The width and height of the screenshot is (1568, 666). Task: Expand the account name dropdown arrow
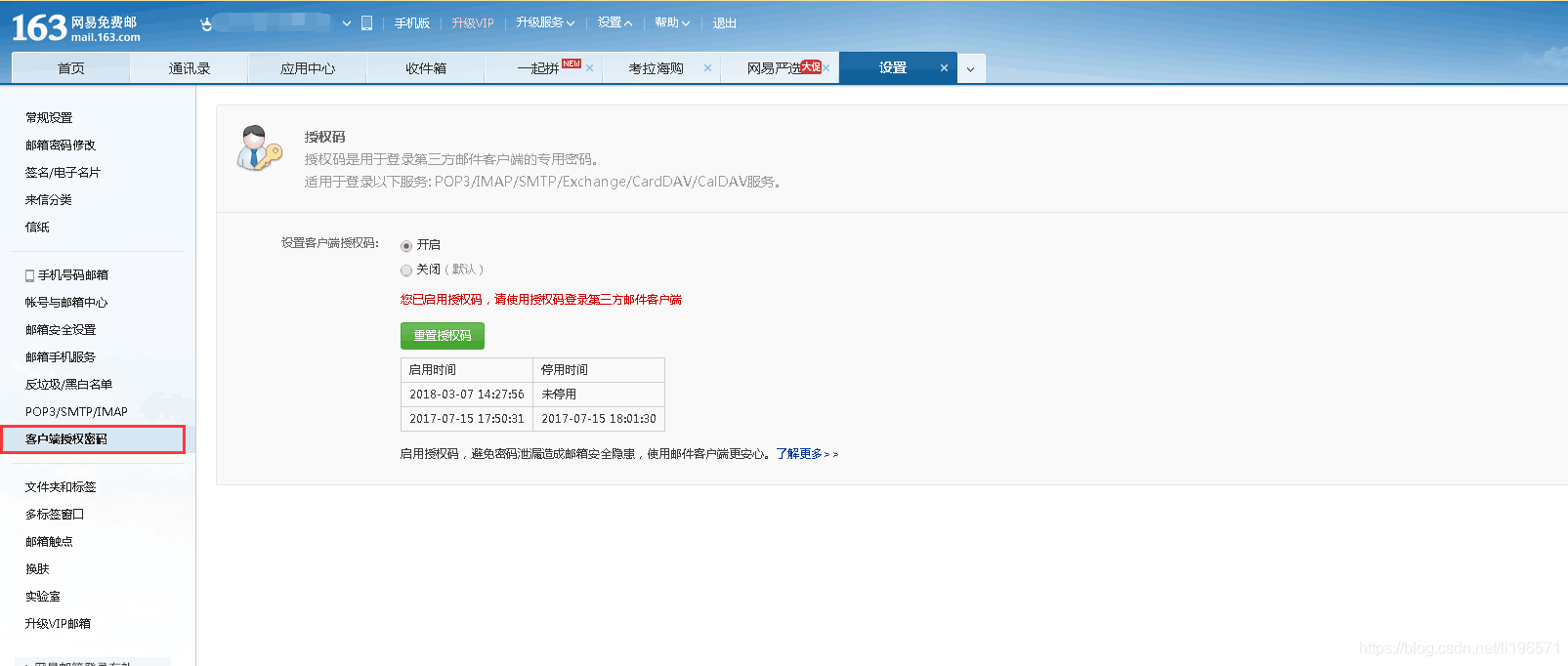coord(347,23)
